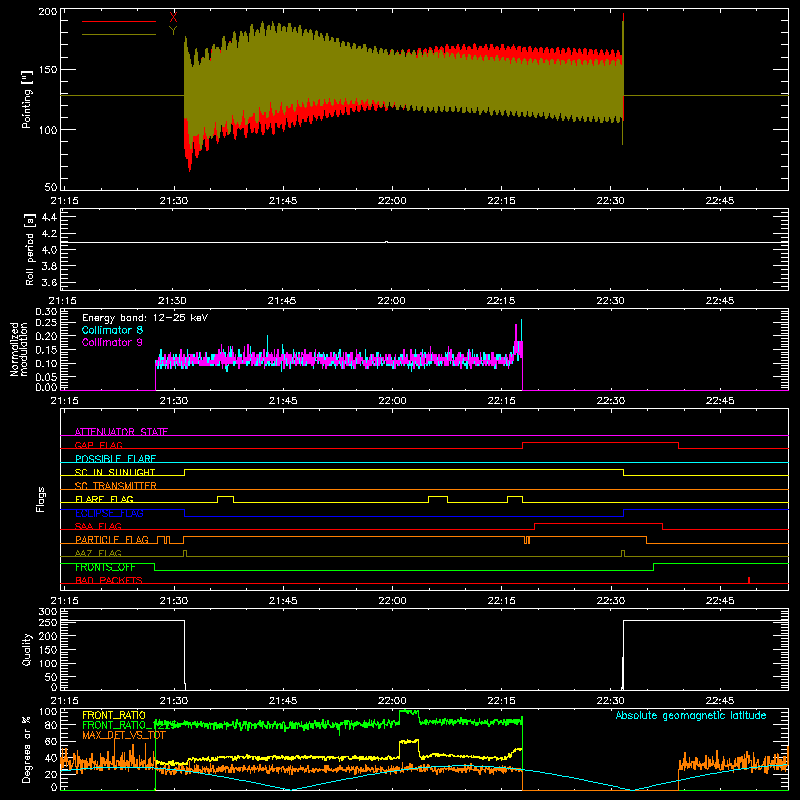The height and width of the screenshot is (800, 800).
Task: Click the 50 tick on Pointing axis
Action: pyautogui.click(x=51, y=187)
